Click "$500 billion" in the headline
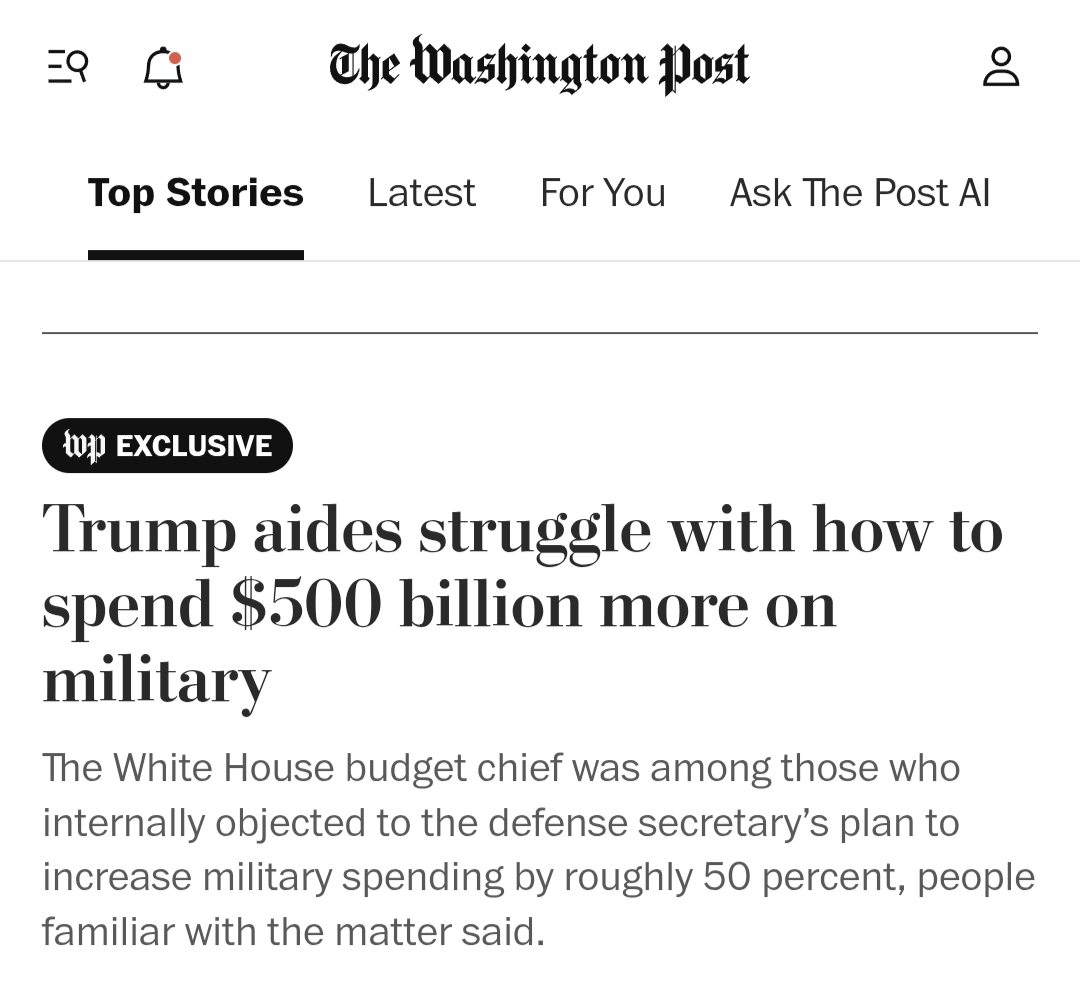 [406, 605]
